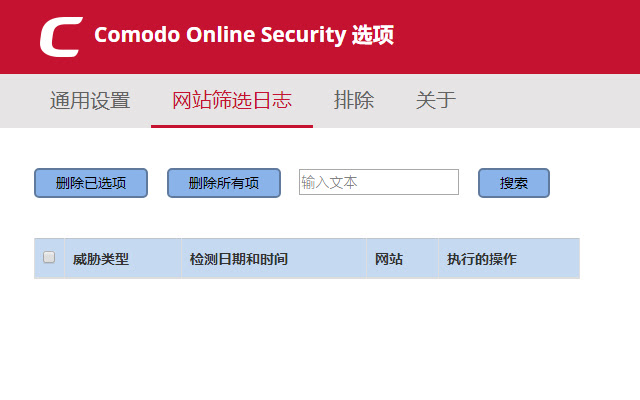
Task: Focus the 输入文本 search field
Action: click(x=378, y=182)
